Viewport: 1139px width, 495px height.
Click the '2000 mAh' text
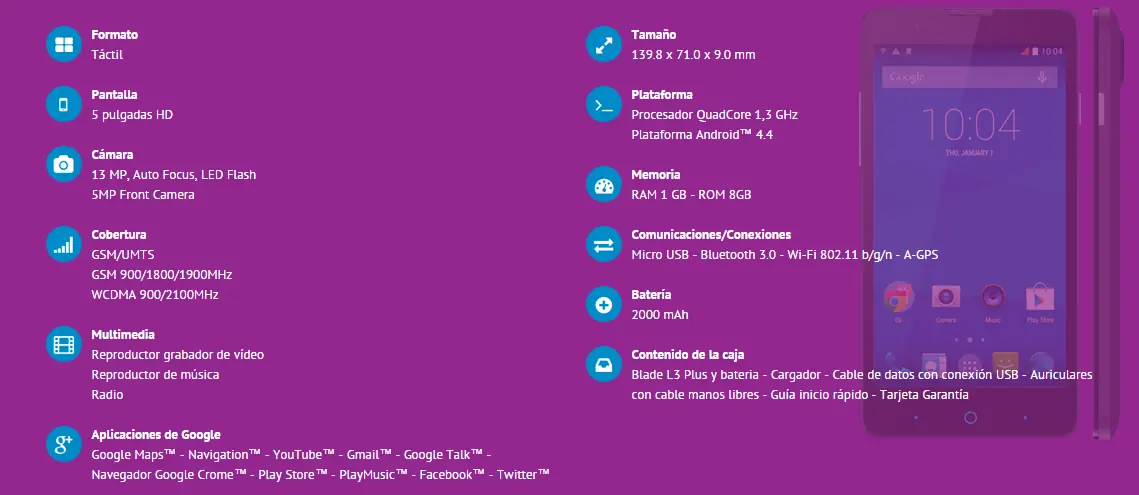coord(660,315)
